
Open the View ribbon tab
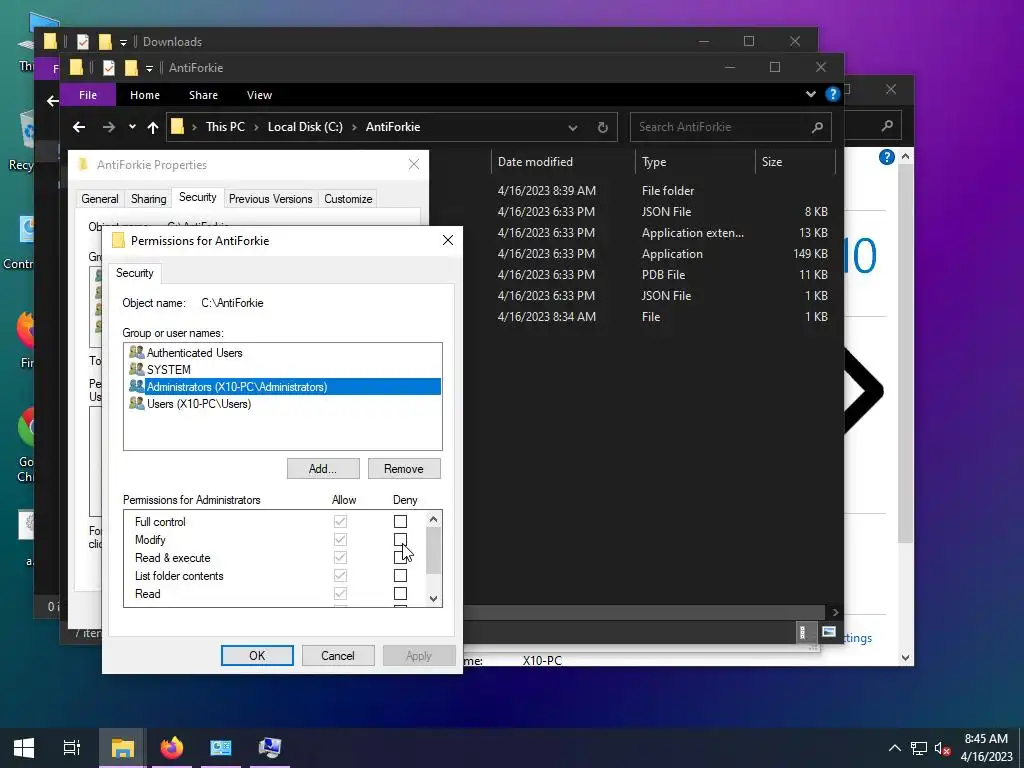point(259,95)
